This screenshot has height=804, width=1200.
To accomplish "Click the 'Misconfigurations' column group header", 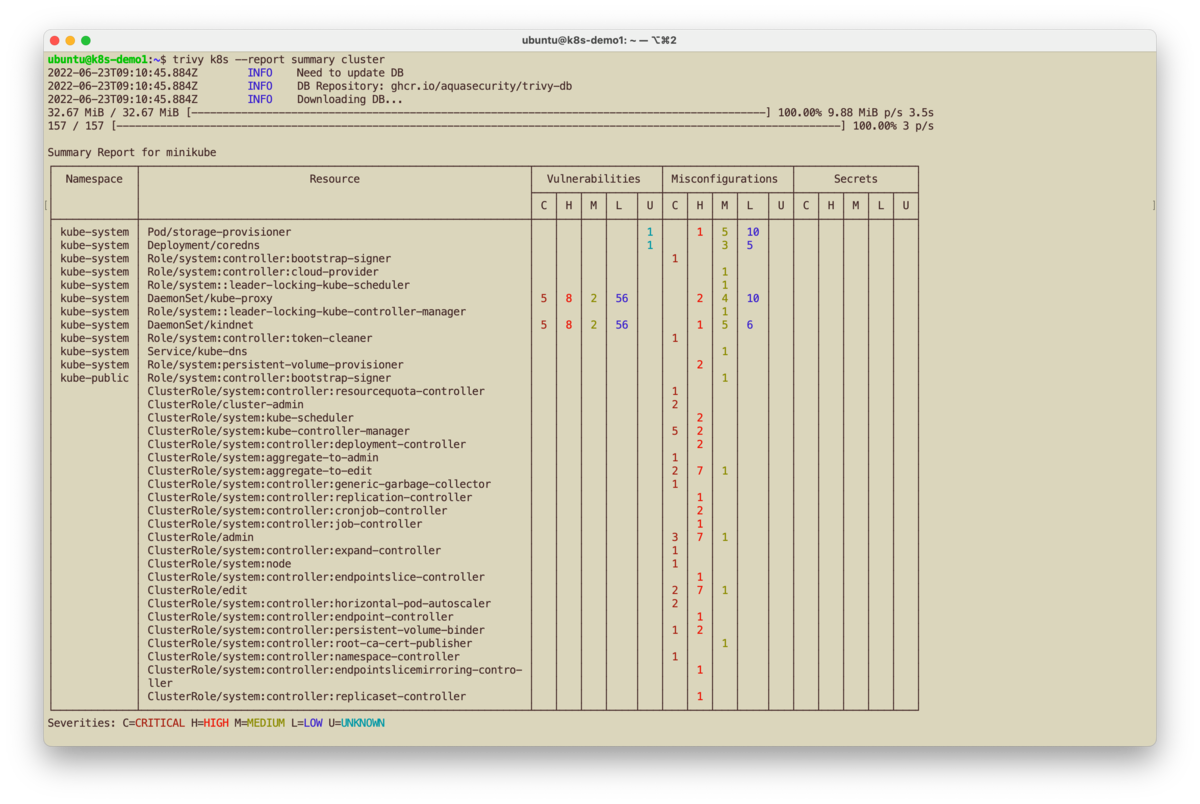I will click(724, 179).
